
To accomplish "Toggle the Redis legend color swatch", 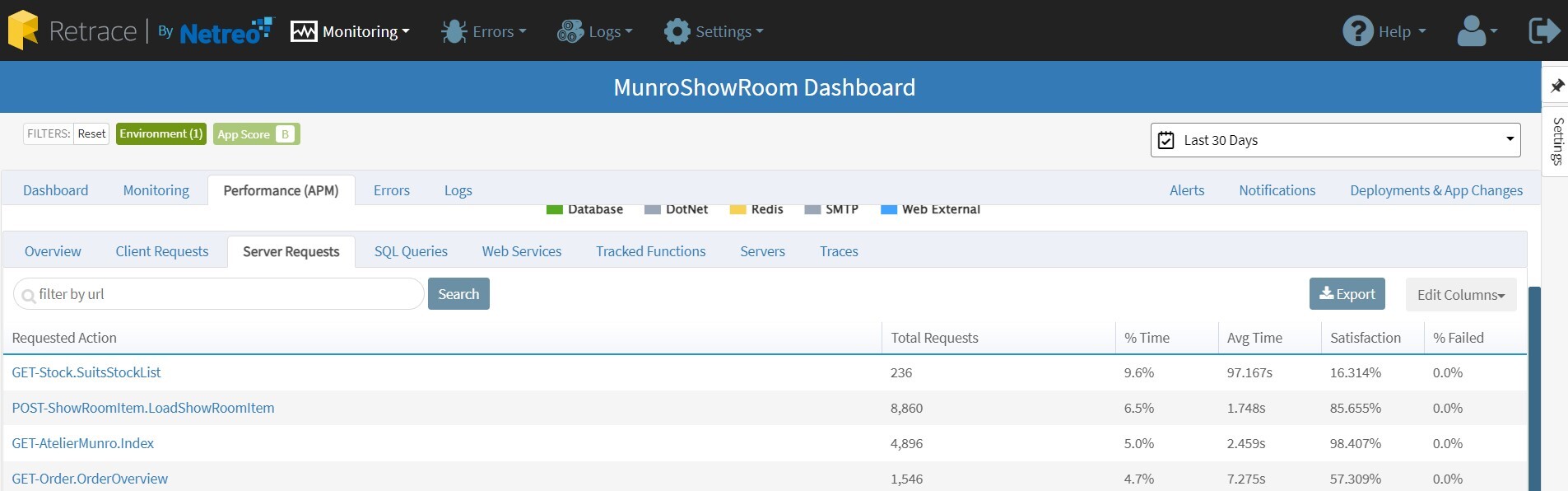I will [x=737, y=209].
